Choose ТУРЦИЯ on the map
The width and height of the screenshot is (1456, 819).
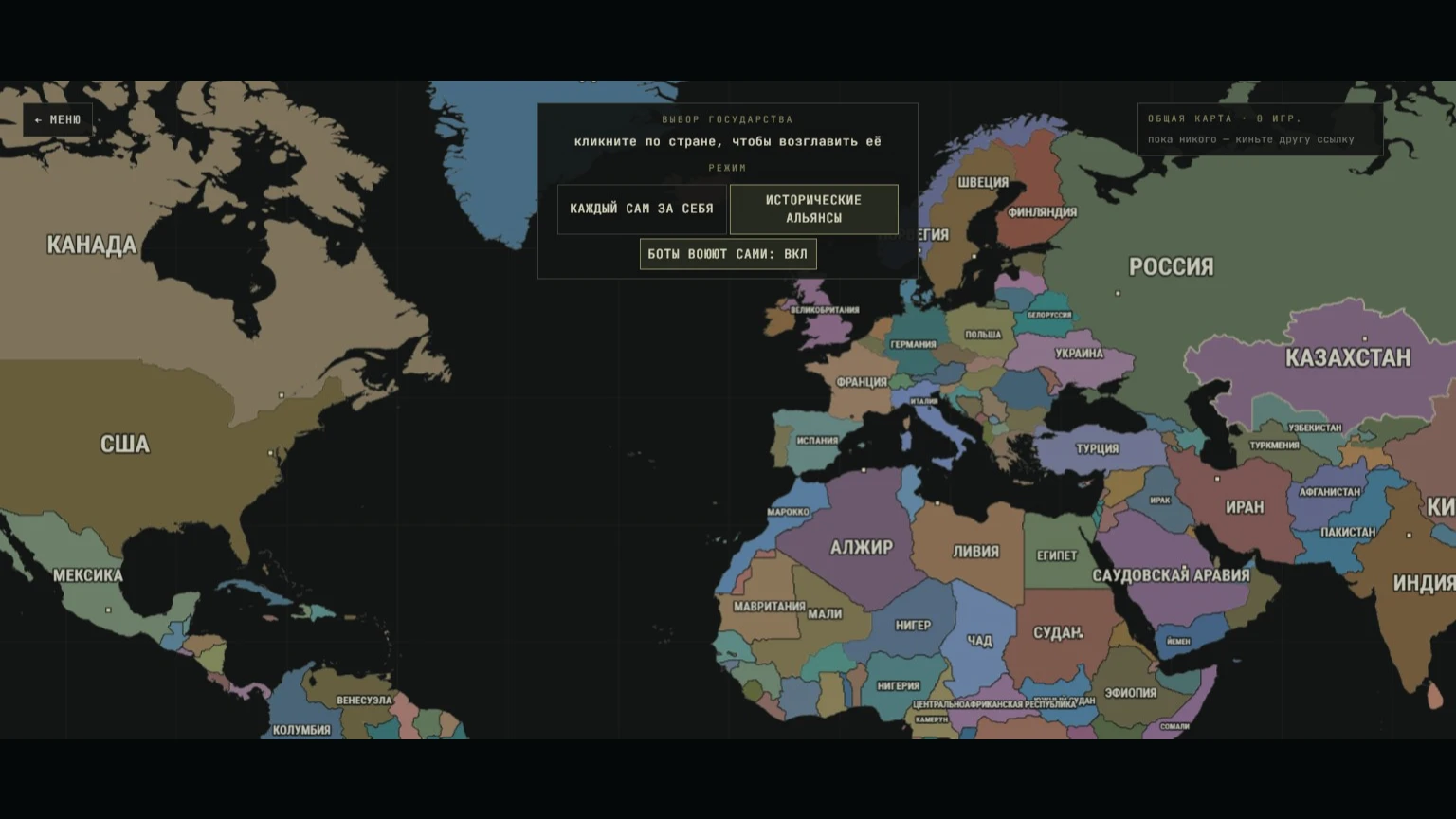pyautogui.click(x=1098, y=449)
